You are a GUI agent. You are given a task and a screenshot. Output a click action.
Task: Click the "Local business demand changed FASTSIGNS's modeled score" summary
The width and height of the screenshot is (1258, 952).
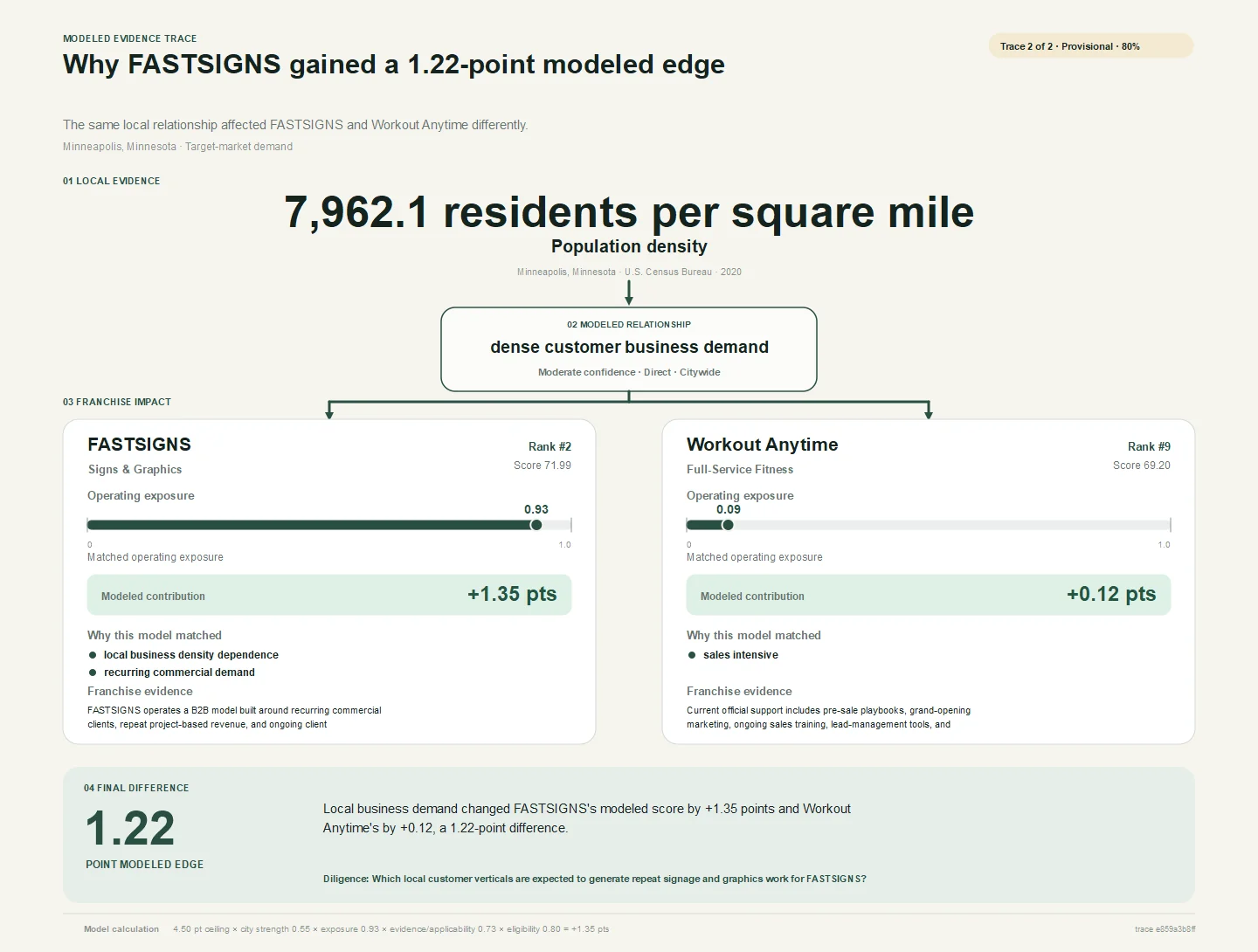tap(587, 818)
